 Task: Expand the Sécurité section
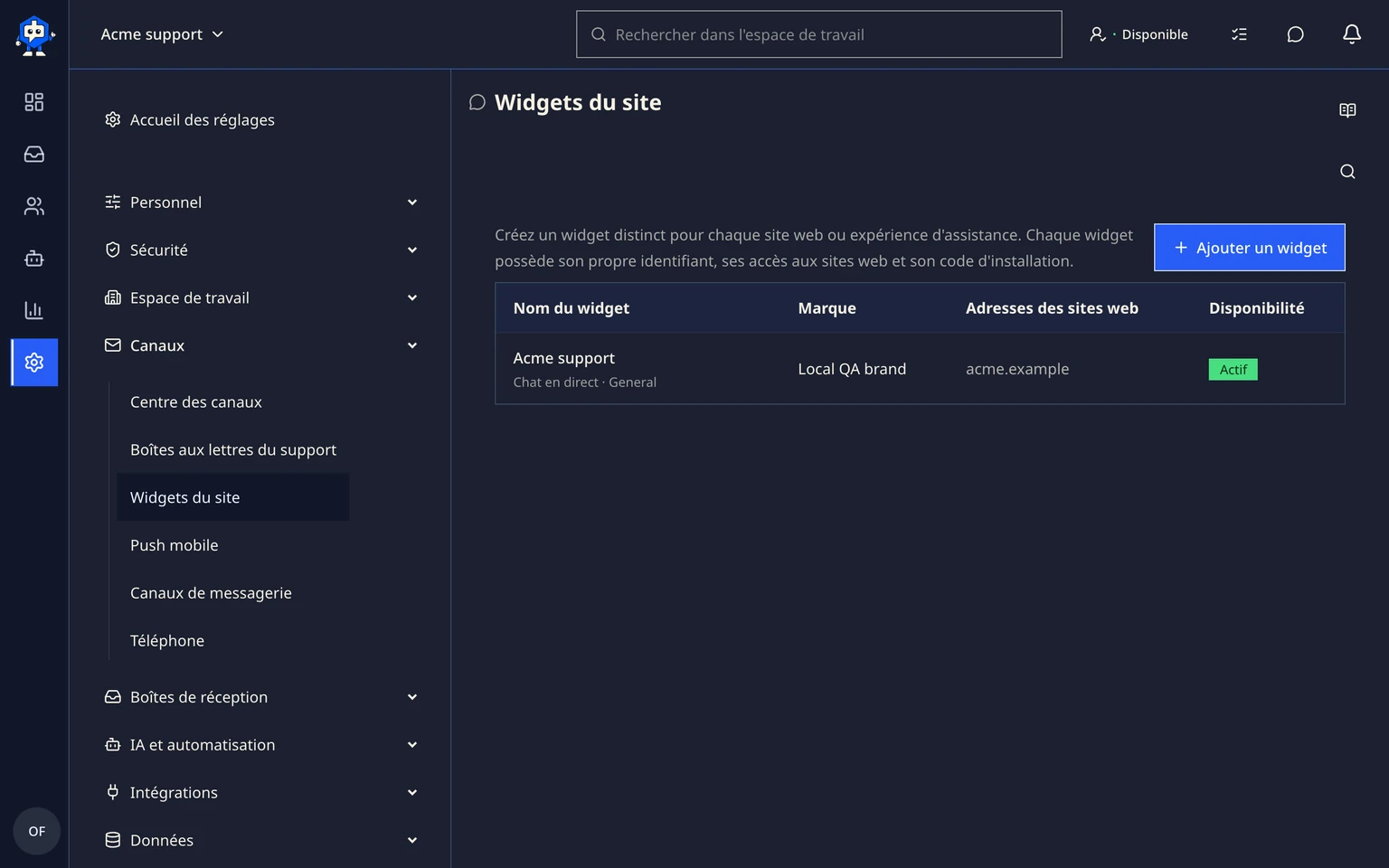click(x=261, y=250)
